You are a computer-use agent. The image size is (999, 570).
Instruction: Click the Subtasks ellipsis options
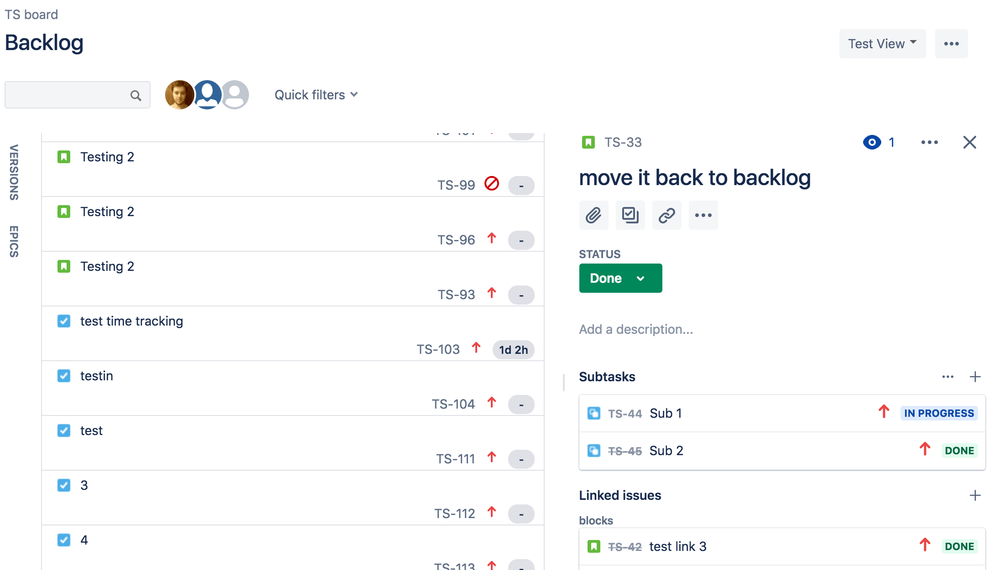(947, 377)
